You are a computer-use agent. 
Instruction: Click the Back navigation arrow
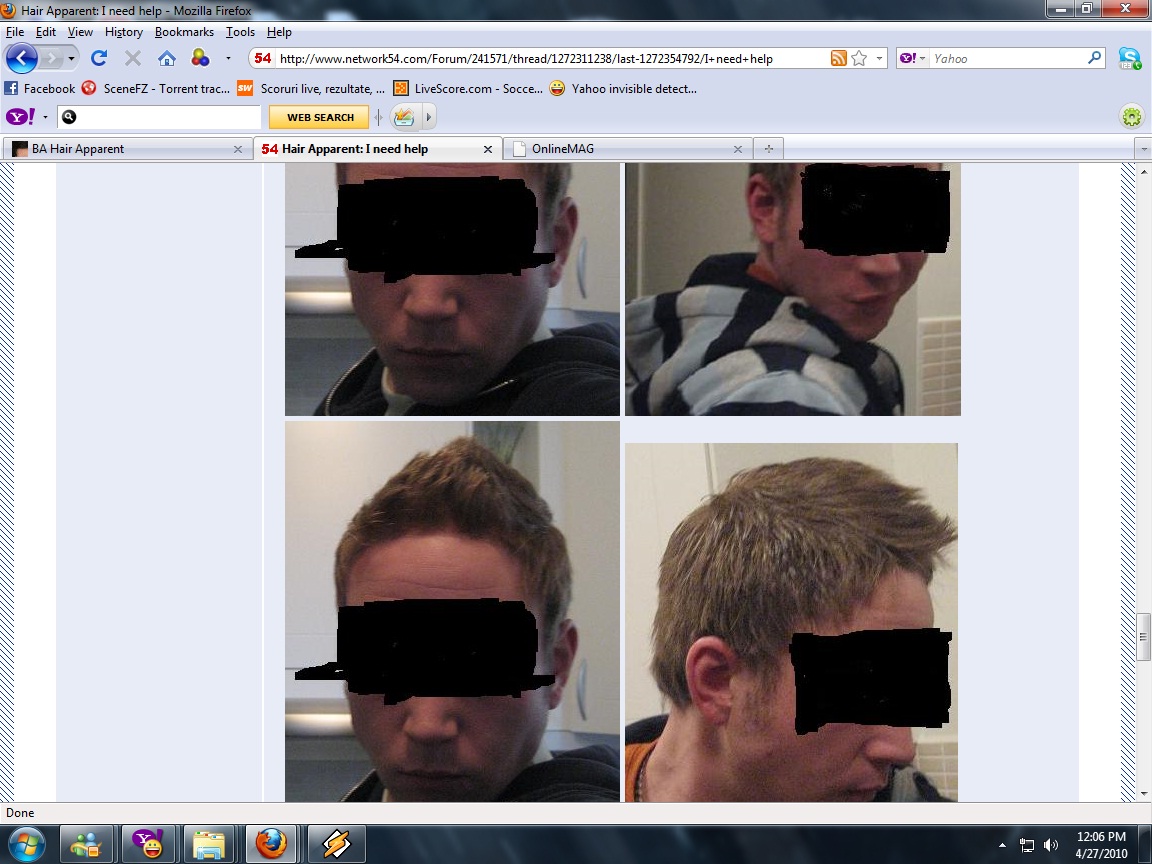21,58
